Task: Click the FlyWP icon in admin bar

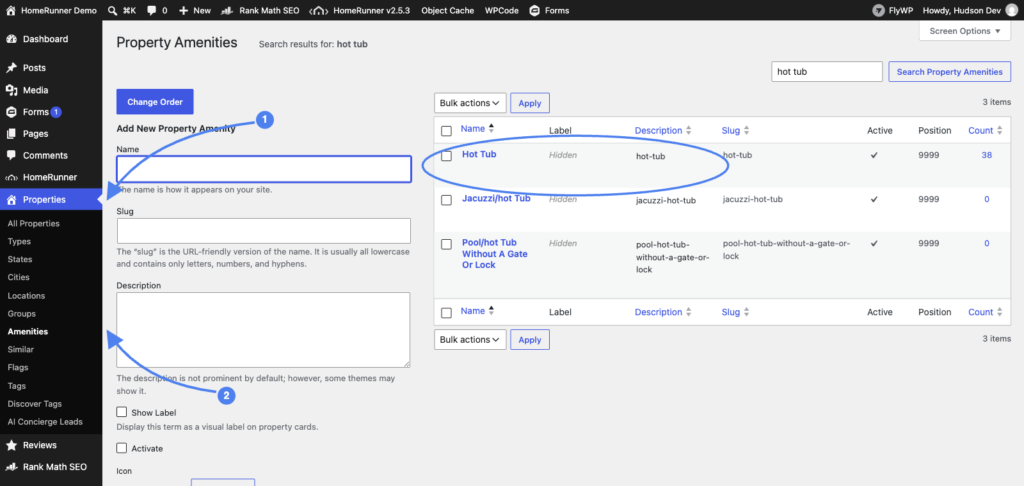Action: (878, 10)
